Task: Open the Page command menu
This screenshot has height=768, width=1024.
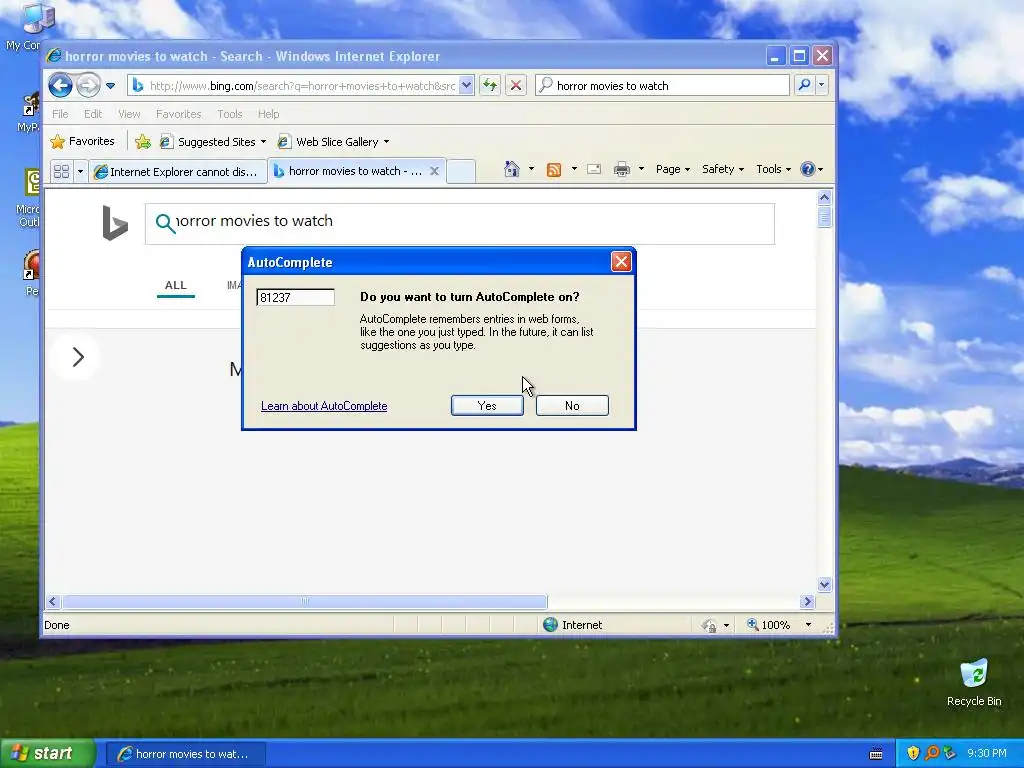Action: point(673,169)
